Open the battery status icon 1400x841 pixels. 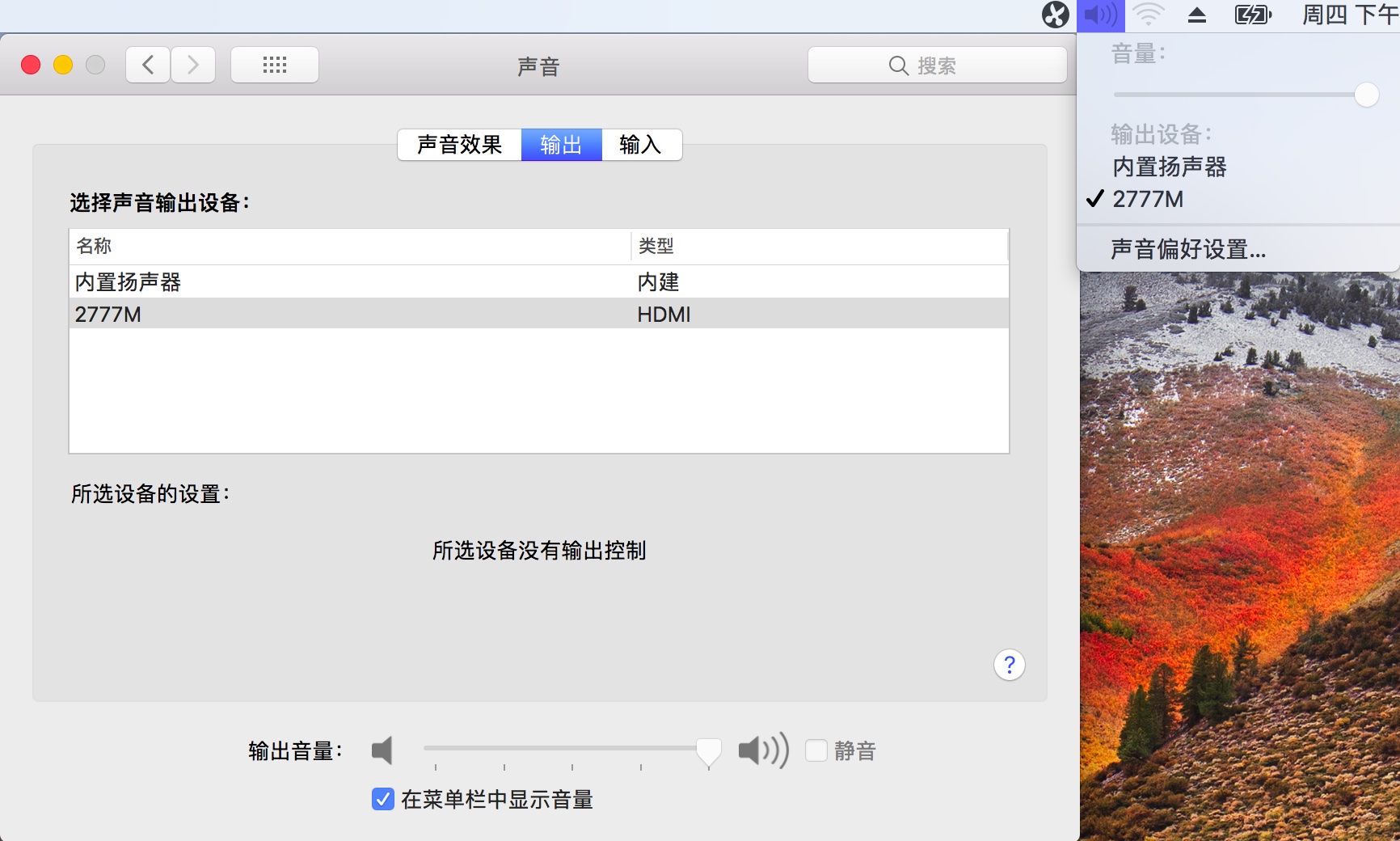click(1253, 15)
